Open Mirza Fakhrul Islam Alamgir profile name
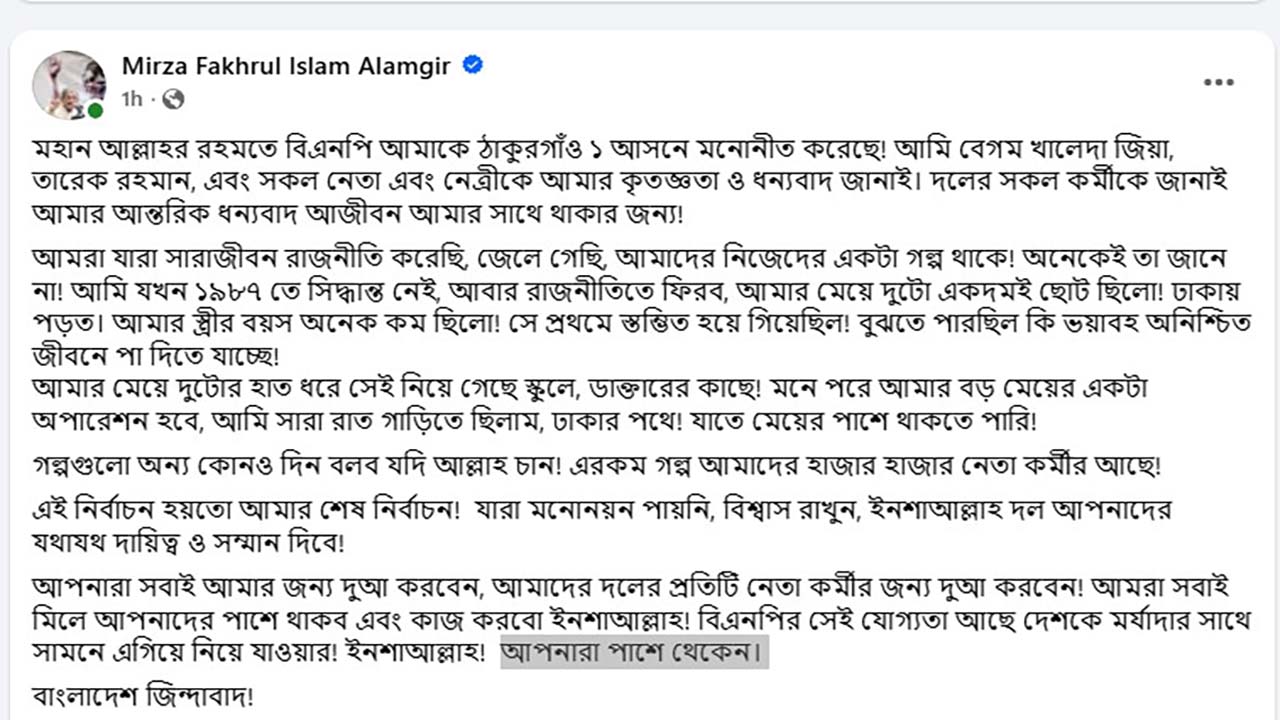 (287, 66)
